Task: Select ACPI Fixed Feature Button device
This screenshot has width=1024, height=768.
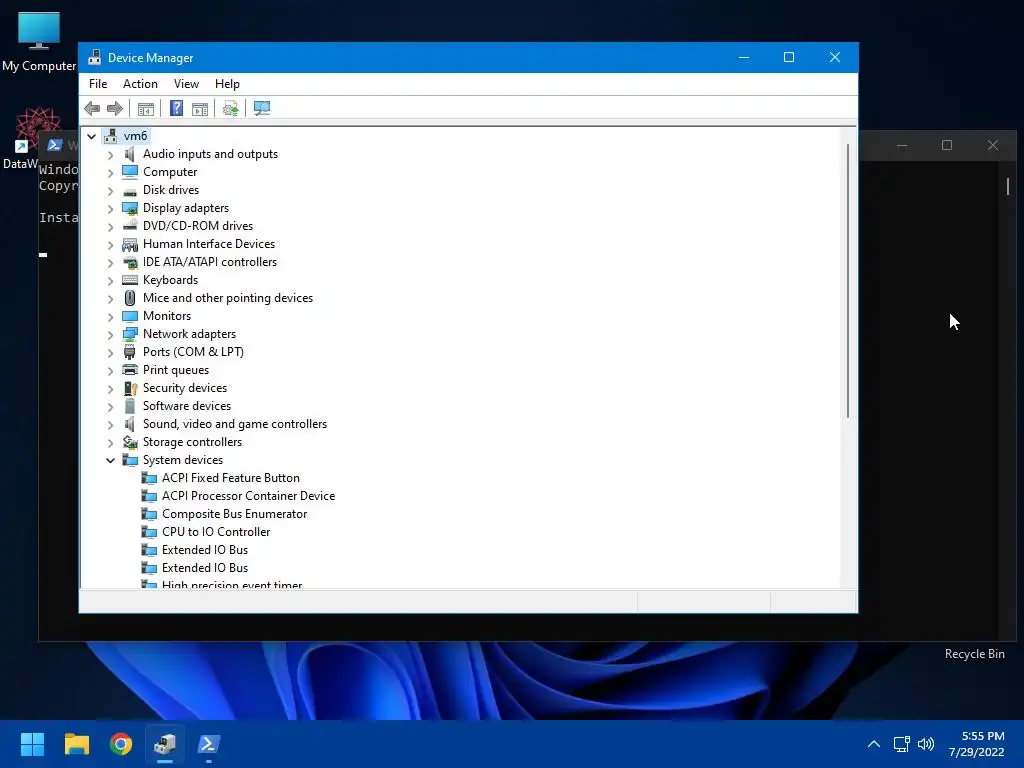Action: [x=231, y=478]
